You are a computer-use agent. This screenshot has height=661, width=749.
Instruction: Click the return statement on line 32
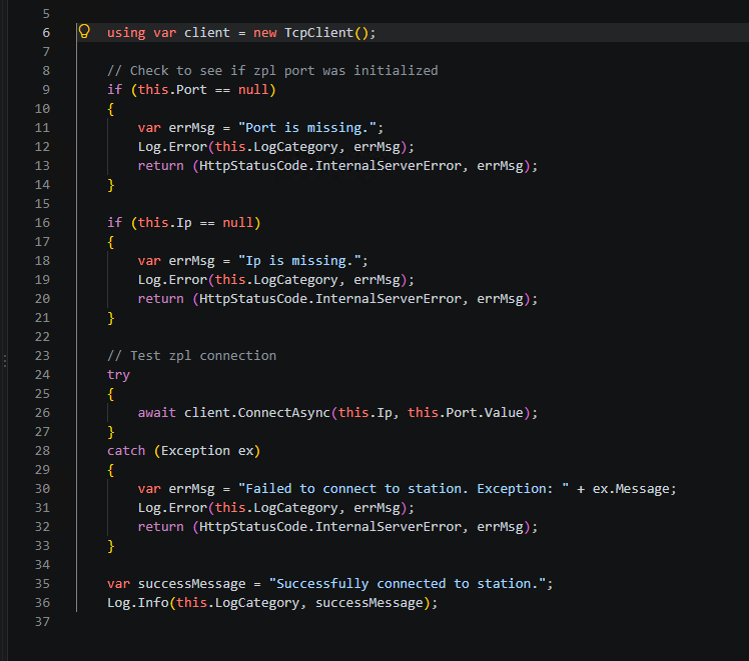(x=337, y=527)
